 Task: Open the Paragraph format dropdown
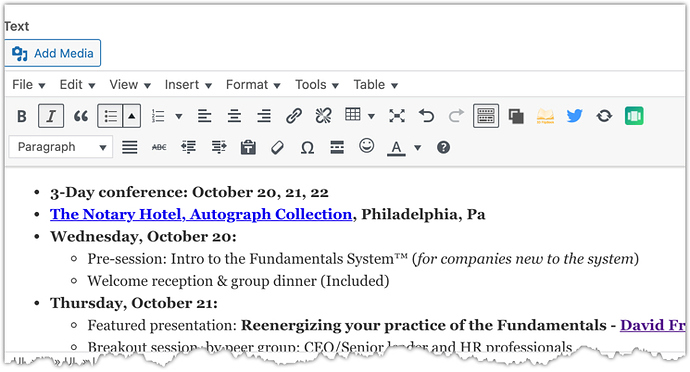pyautogui.click(x=61, y=147)
